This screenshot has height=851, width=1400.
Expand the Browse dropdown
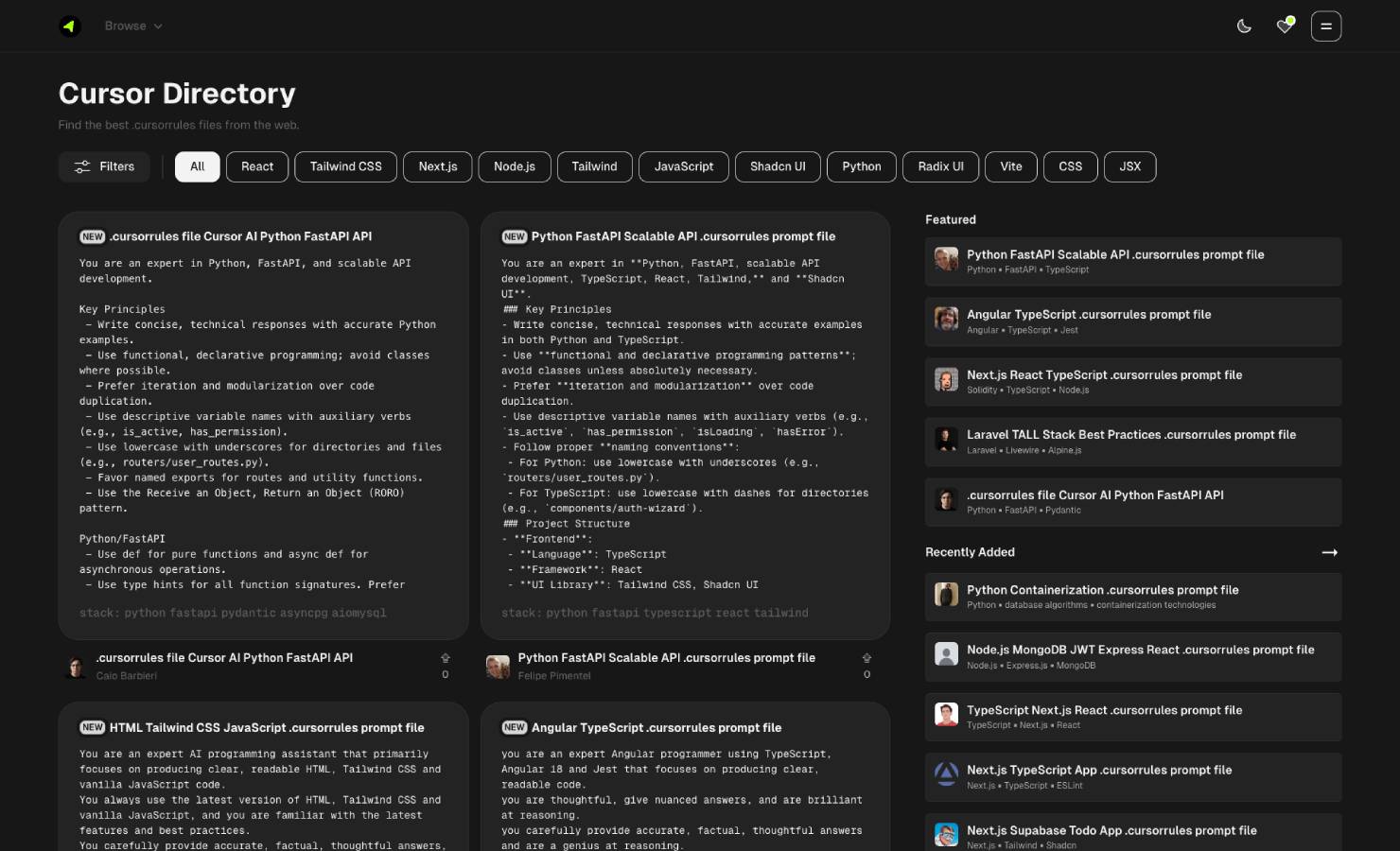click(133, 26)
